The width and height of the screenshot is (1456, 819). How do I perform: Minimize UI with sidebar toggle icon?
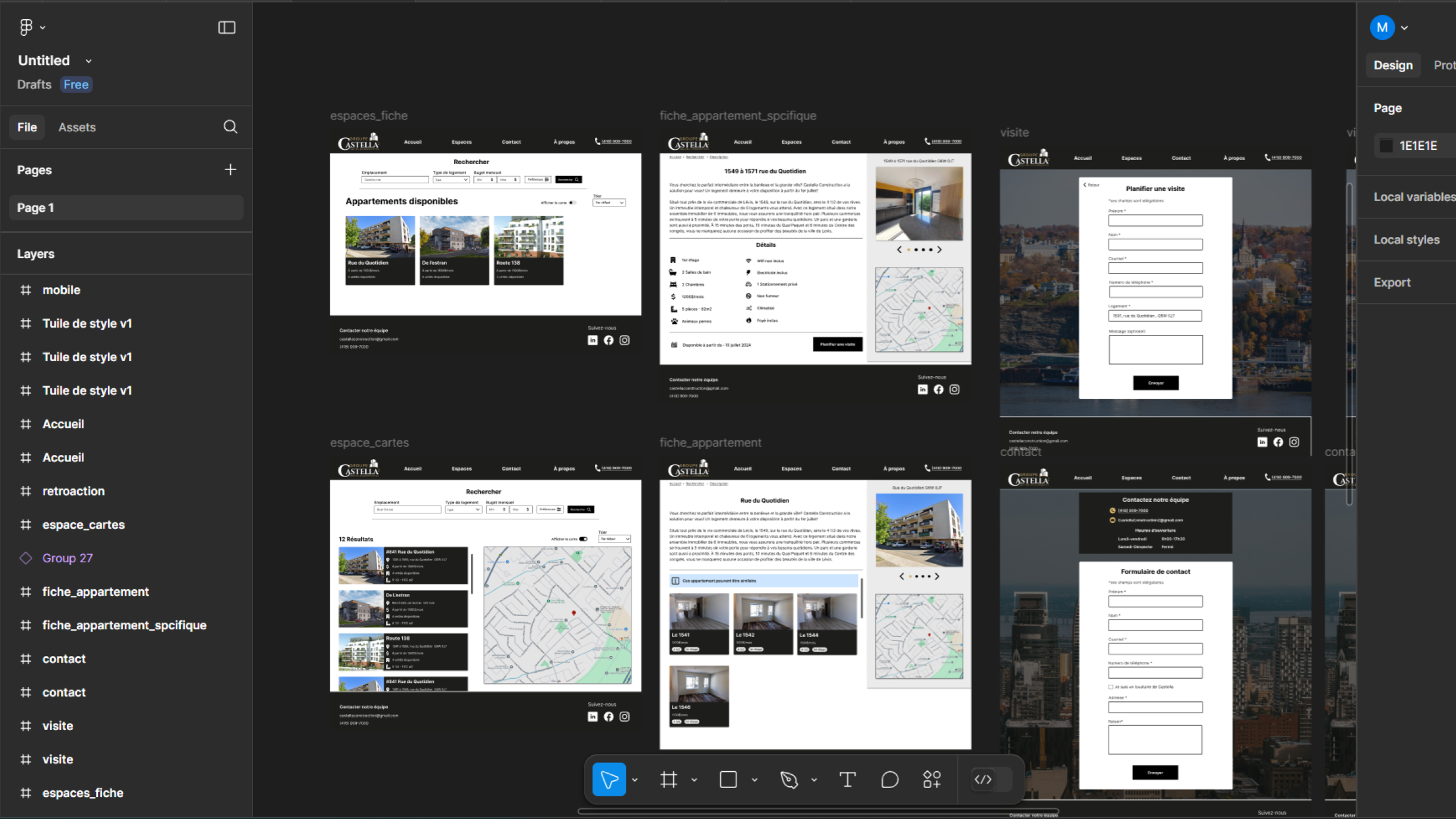pos(227,27)
